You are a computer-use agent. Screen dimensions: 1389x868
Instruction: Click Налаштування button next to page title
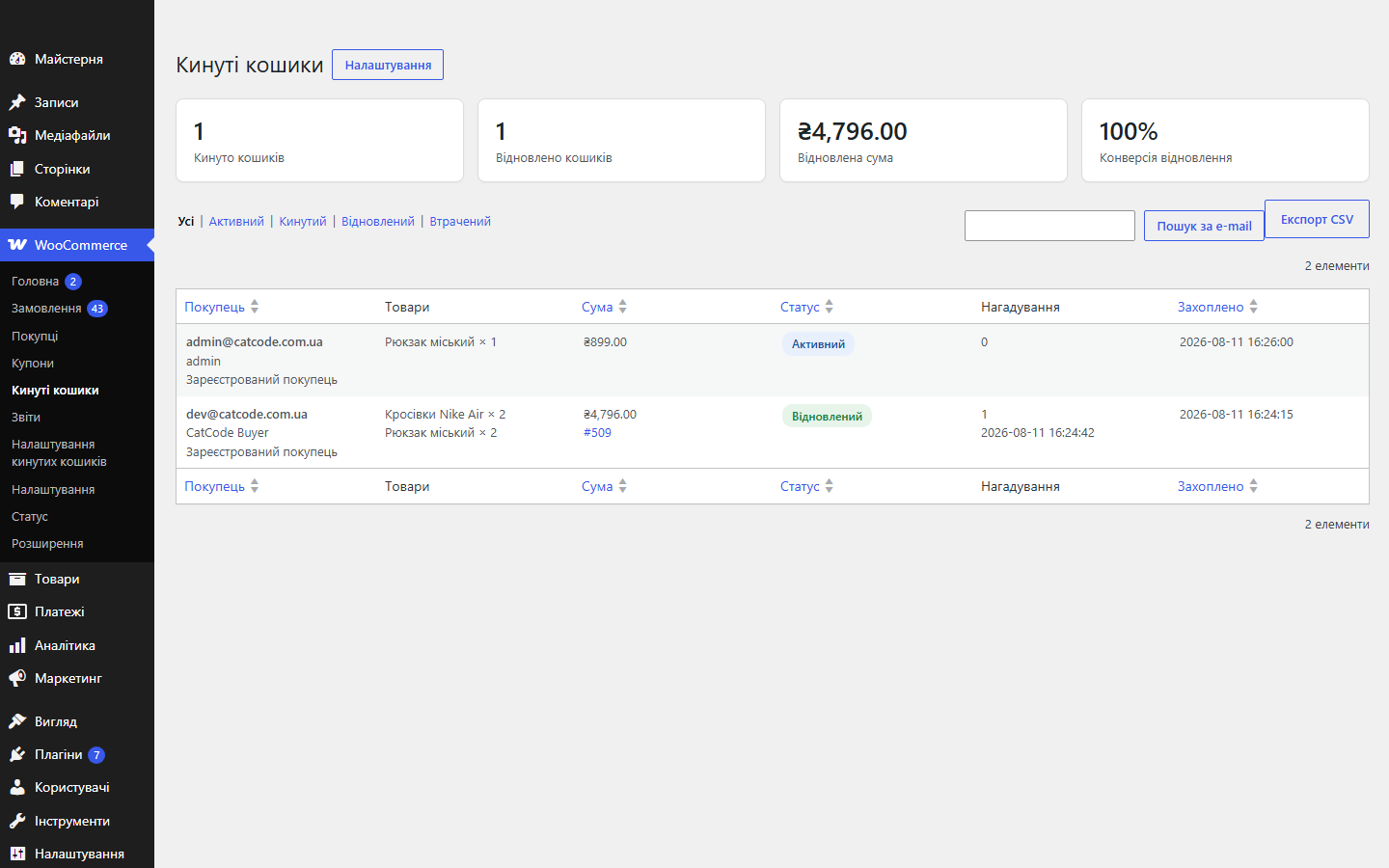tap(388, 65)
